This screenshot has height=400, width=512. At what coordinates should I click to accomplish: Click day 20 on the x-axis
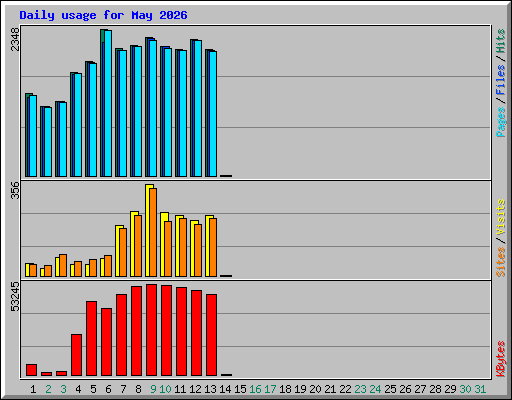point(315,389)
